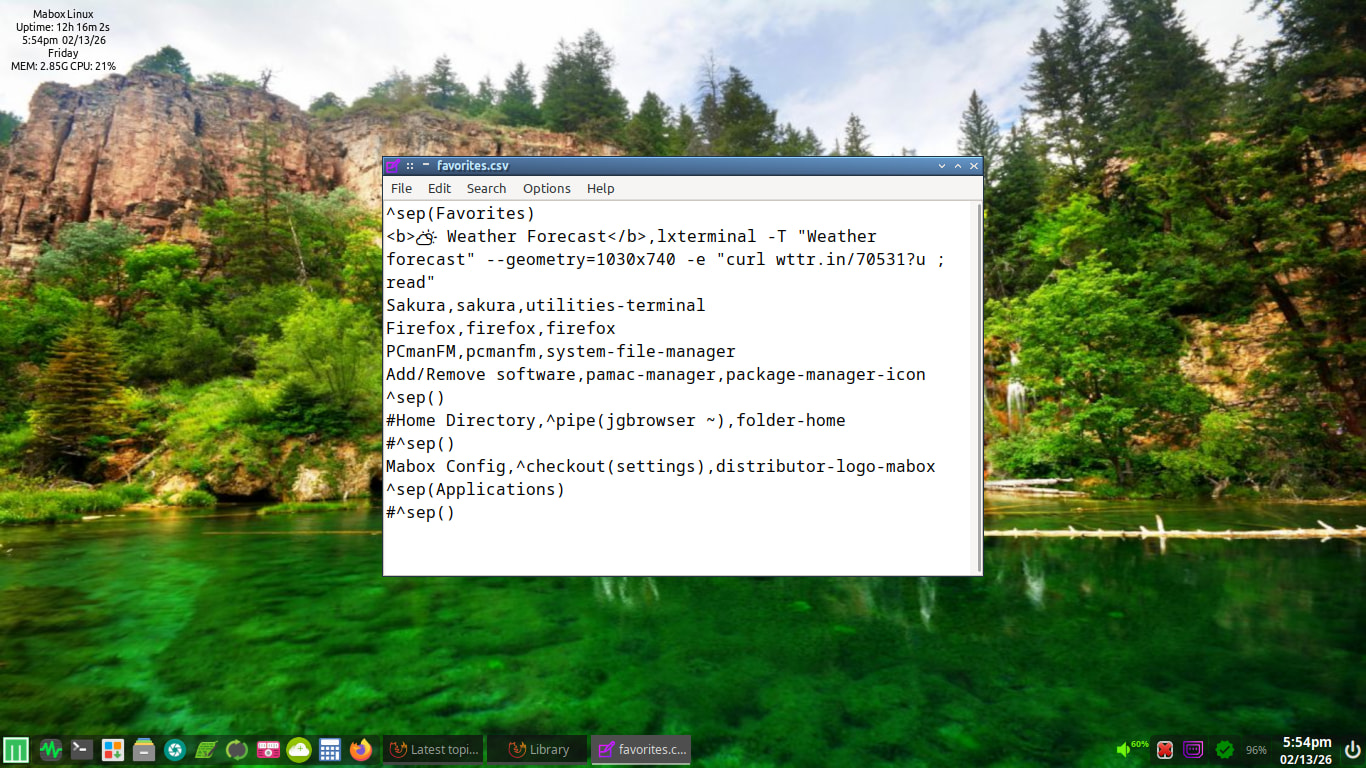Click the green circular refresh arrows icon
The image size is (1366, 768).
237,749
